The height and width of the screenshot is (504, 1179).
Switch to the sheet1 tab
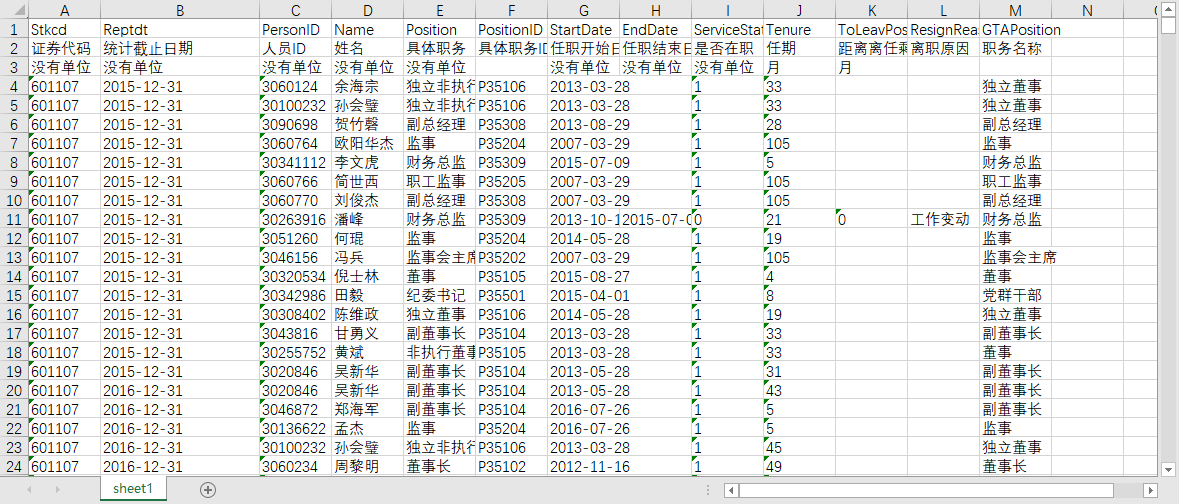132,489
